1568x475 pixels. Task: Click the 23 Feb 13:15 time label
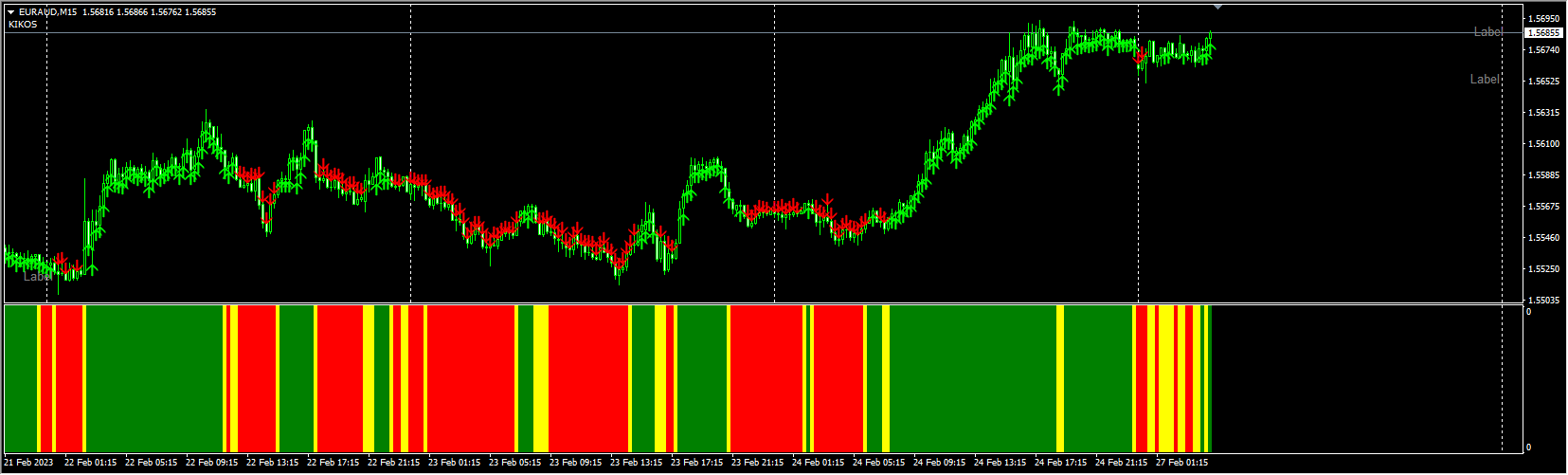[636, 464]
